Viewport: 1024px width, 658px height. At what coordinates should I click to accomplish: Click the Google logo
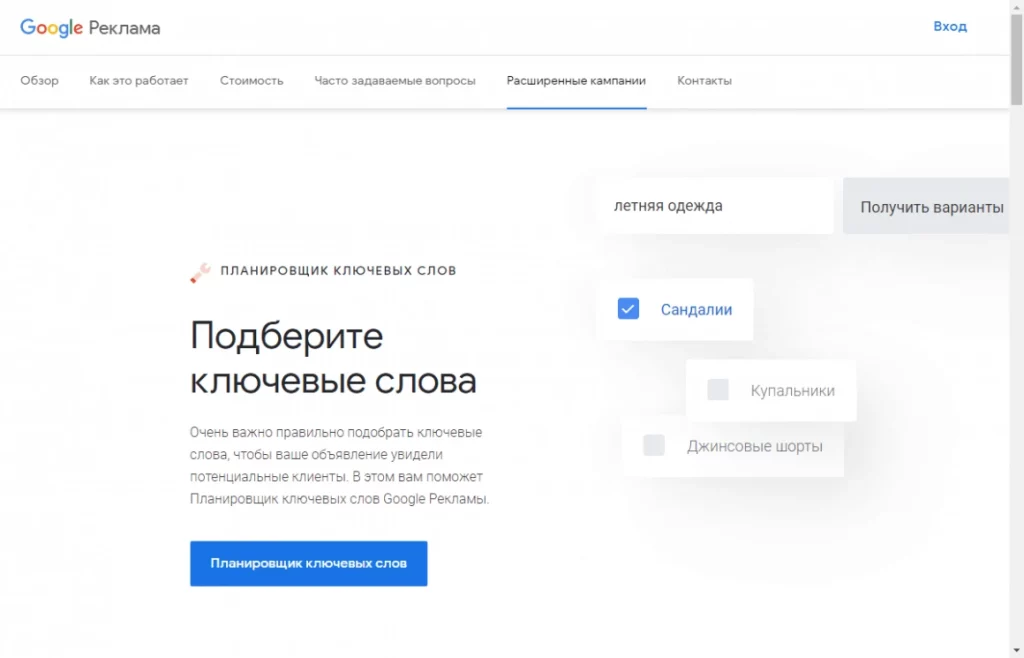(x=52, y=27)
